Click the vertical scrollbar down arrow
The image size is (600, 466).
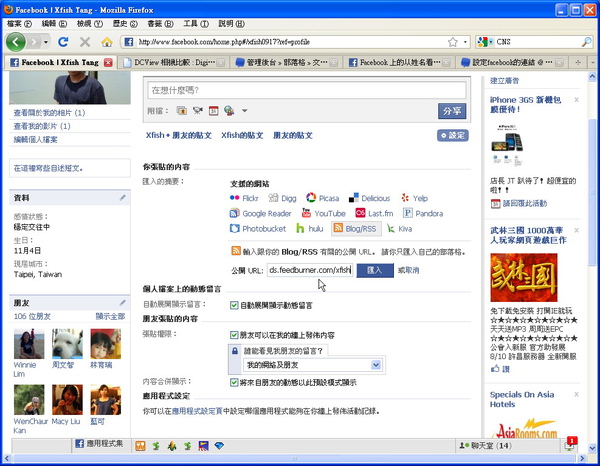tap(592, 448)
